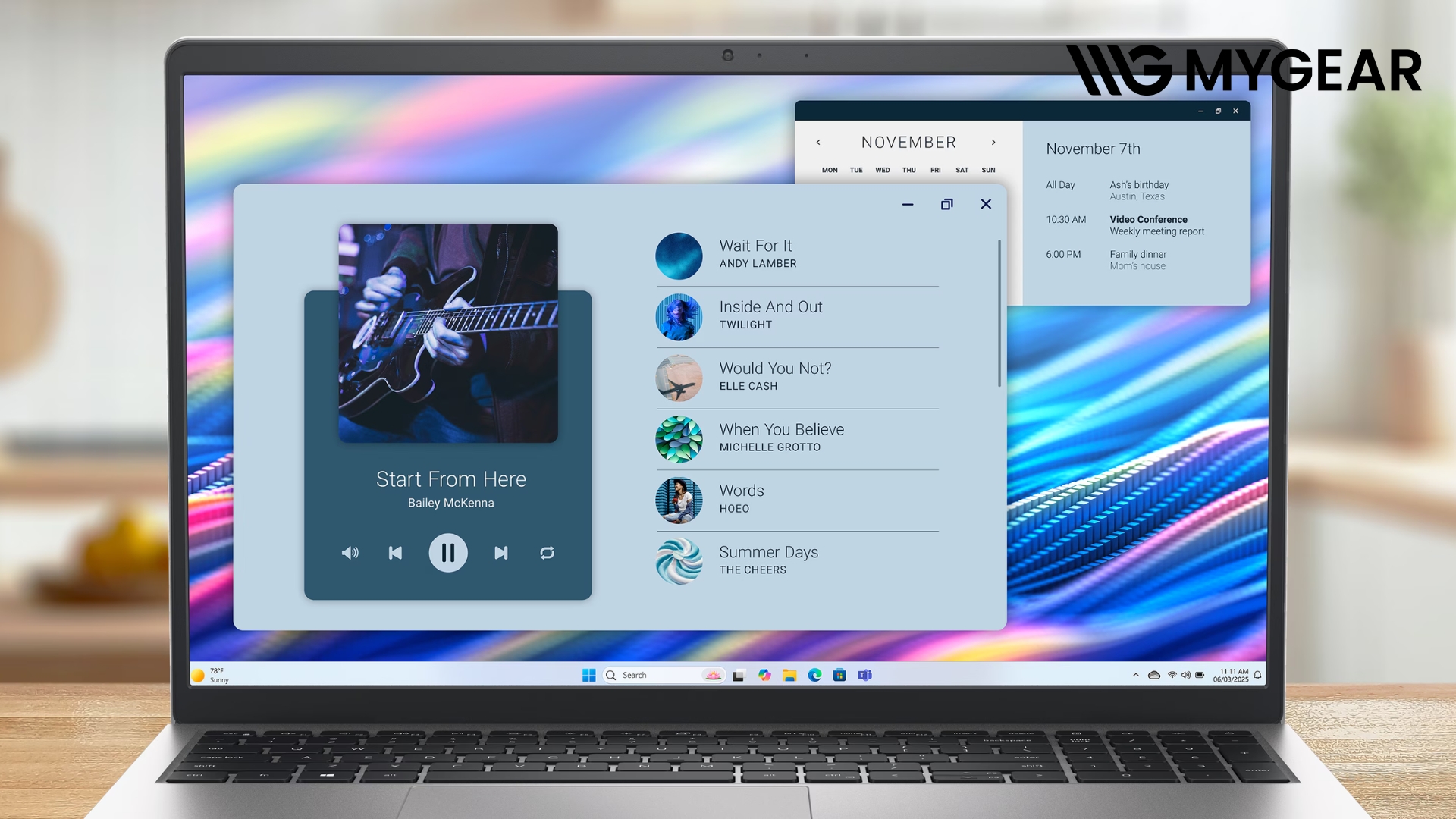Screen dimensions: 1456x819
Task: Click the When You Believe leaf thumbnail
Action: 679,439
